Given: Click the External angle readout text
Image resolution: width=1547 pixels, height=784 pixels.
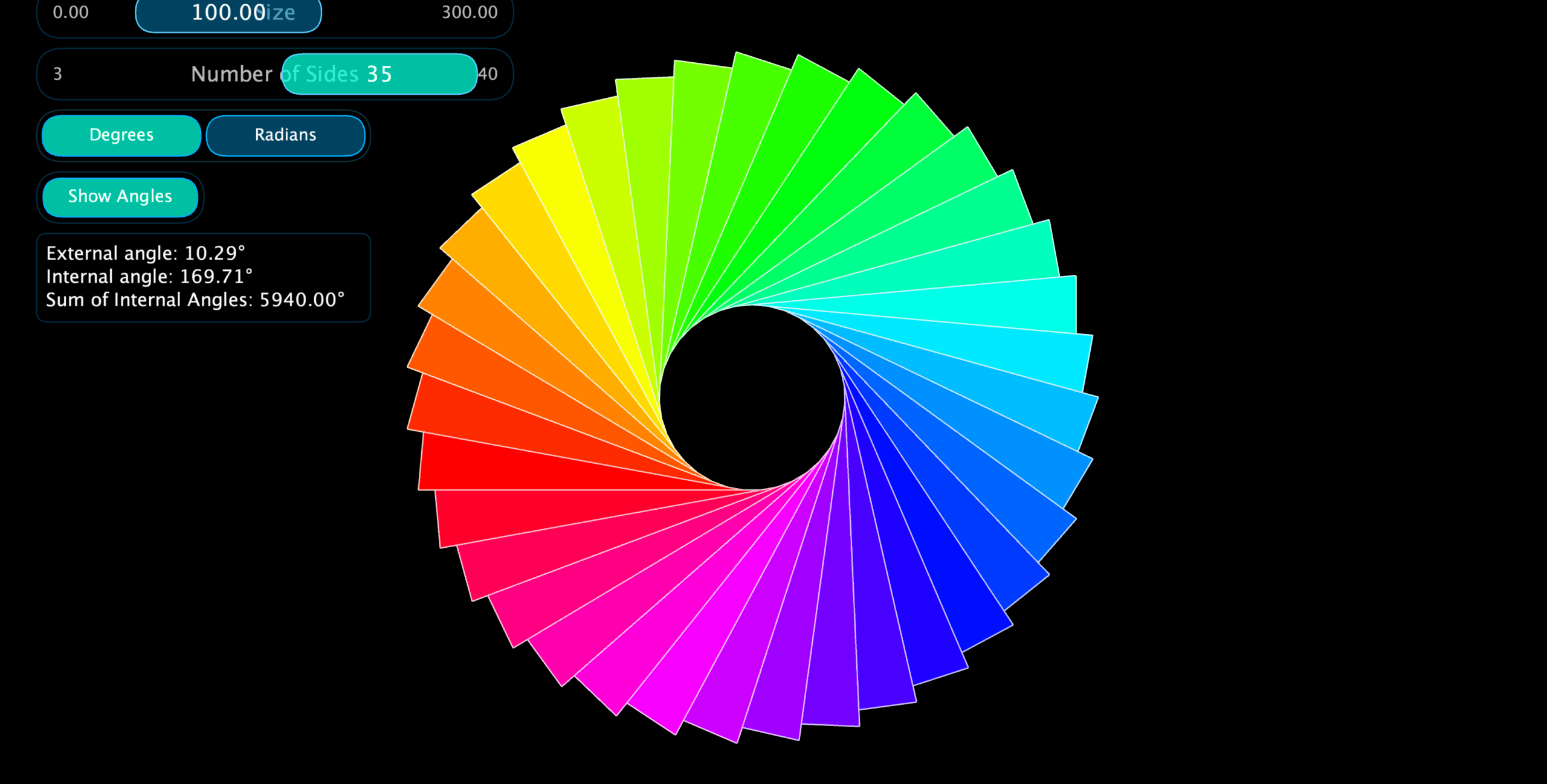Looking at the screenshot, I should coord(149,253).
